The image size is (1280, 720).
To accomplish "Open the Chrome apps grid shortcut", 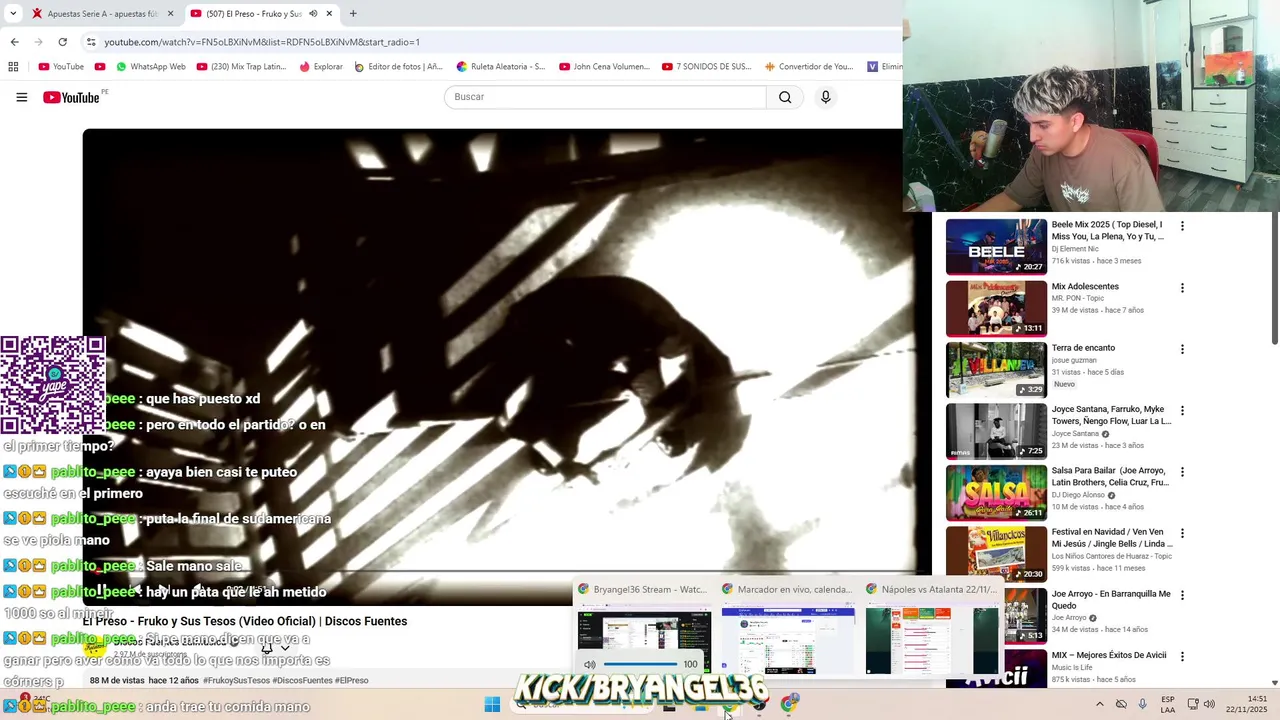I will click(x=13, y=67).
